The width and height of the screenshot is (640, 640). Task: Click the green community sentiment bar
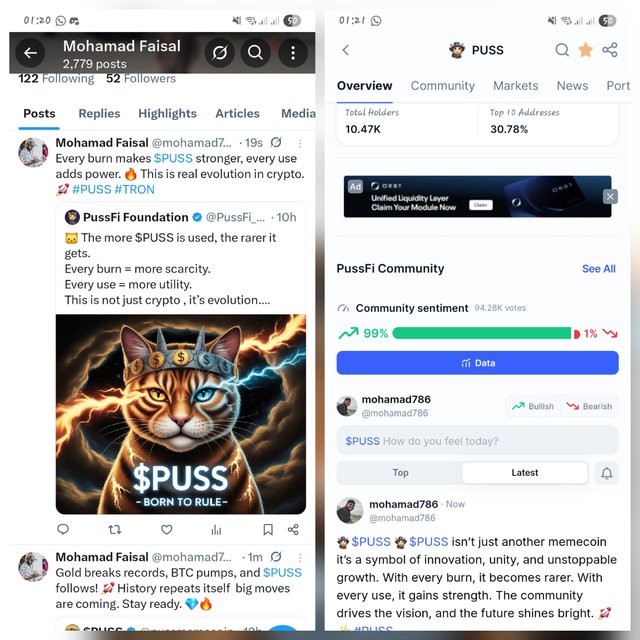coord(482,333)
